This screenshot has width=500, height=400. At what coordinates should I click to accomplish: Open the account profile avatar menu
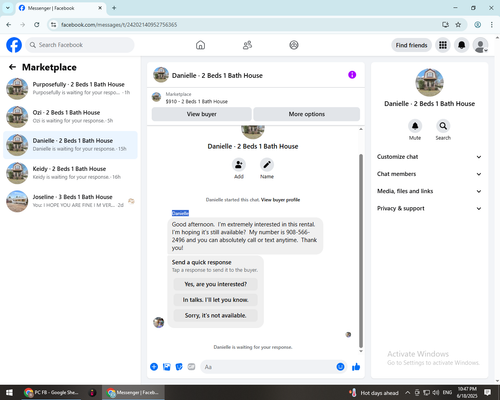pos(480,45)
